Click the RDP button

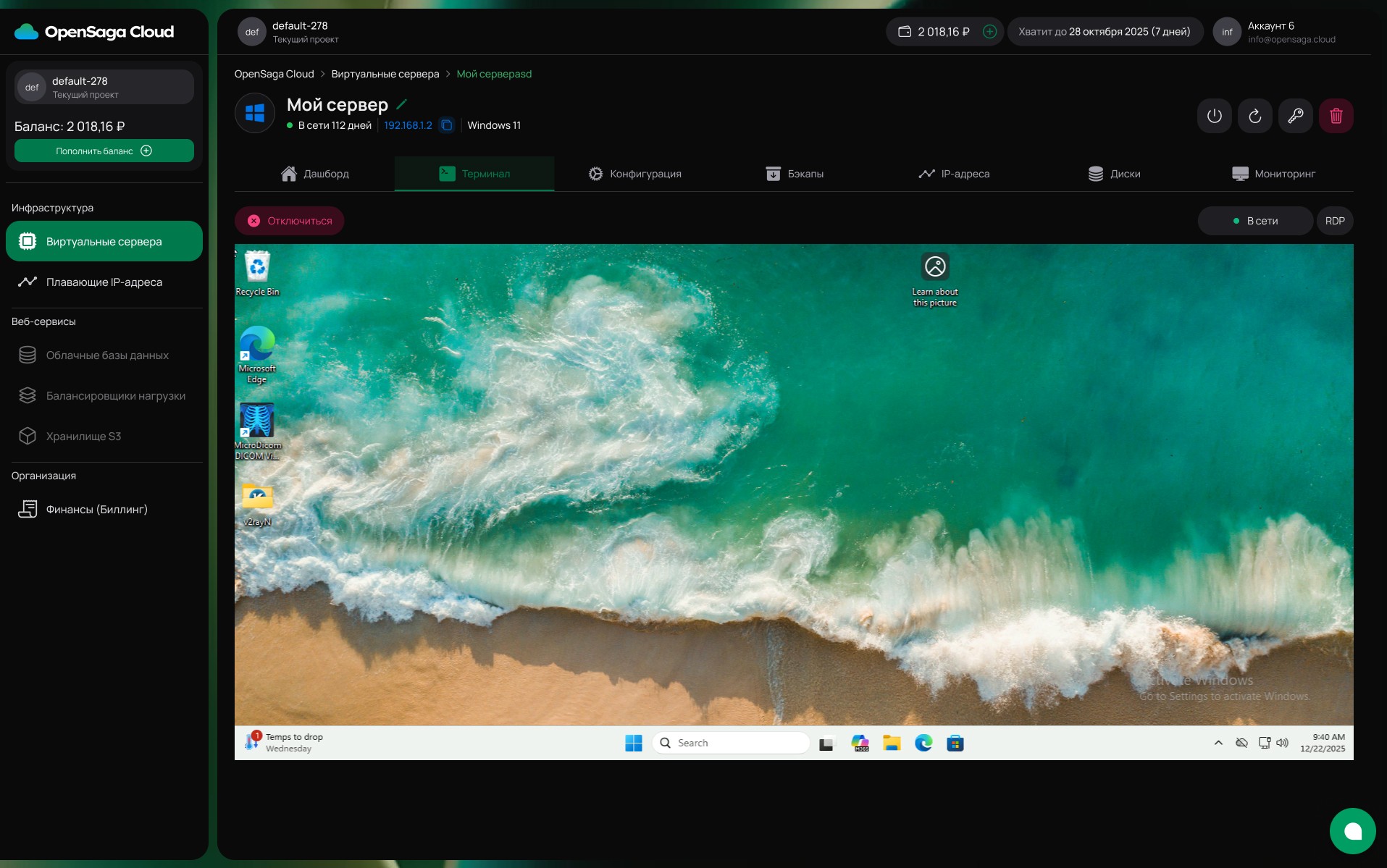[1335, 221]
